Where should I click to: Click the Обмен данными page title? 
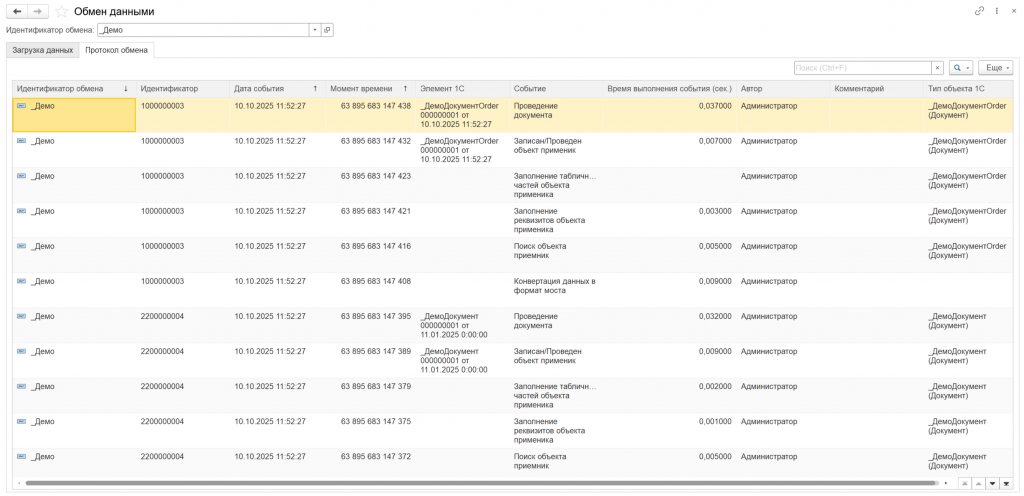(114, 12)
